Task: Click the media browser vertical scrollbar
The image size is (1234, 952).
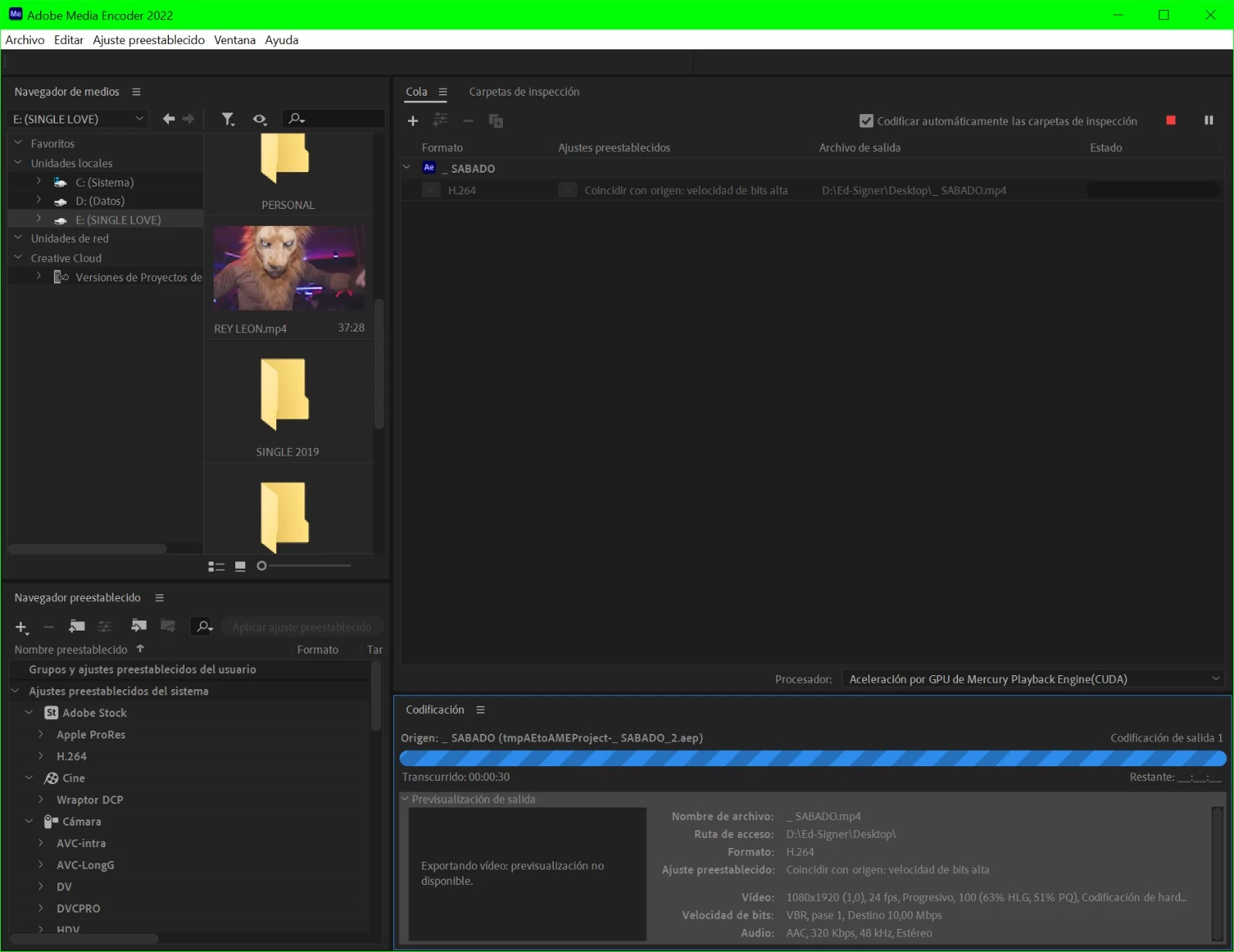Action: pyautogui.click(x=379, y=363)
